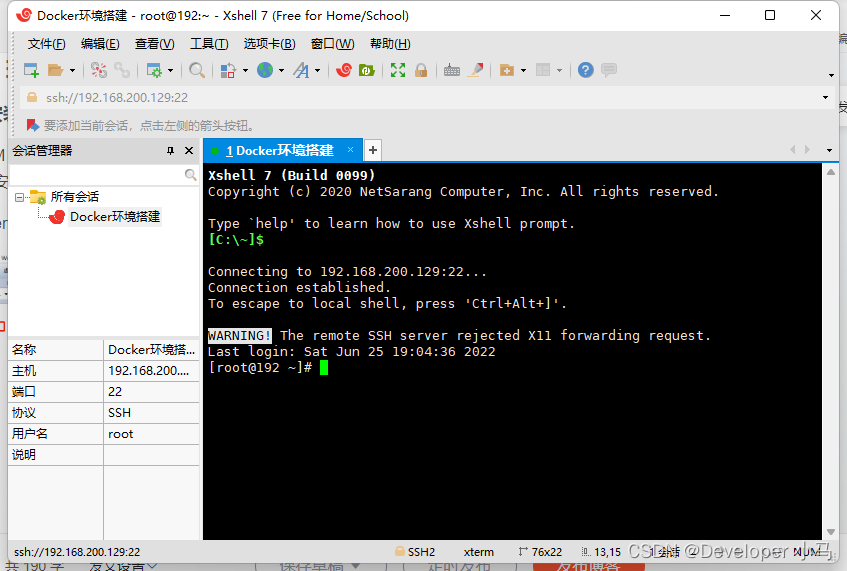Expand the file transfer dropdown arrow

pos(245,71)
